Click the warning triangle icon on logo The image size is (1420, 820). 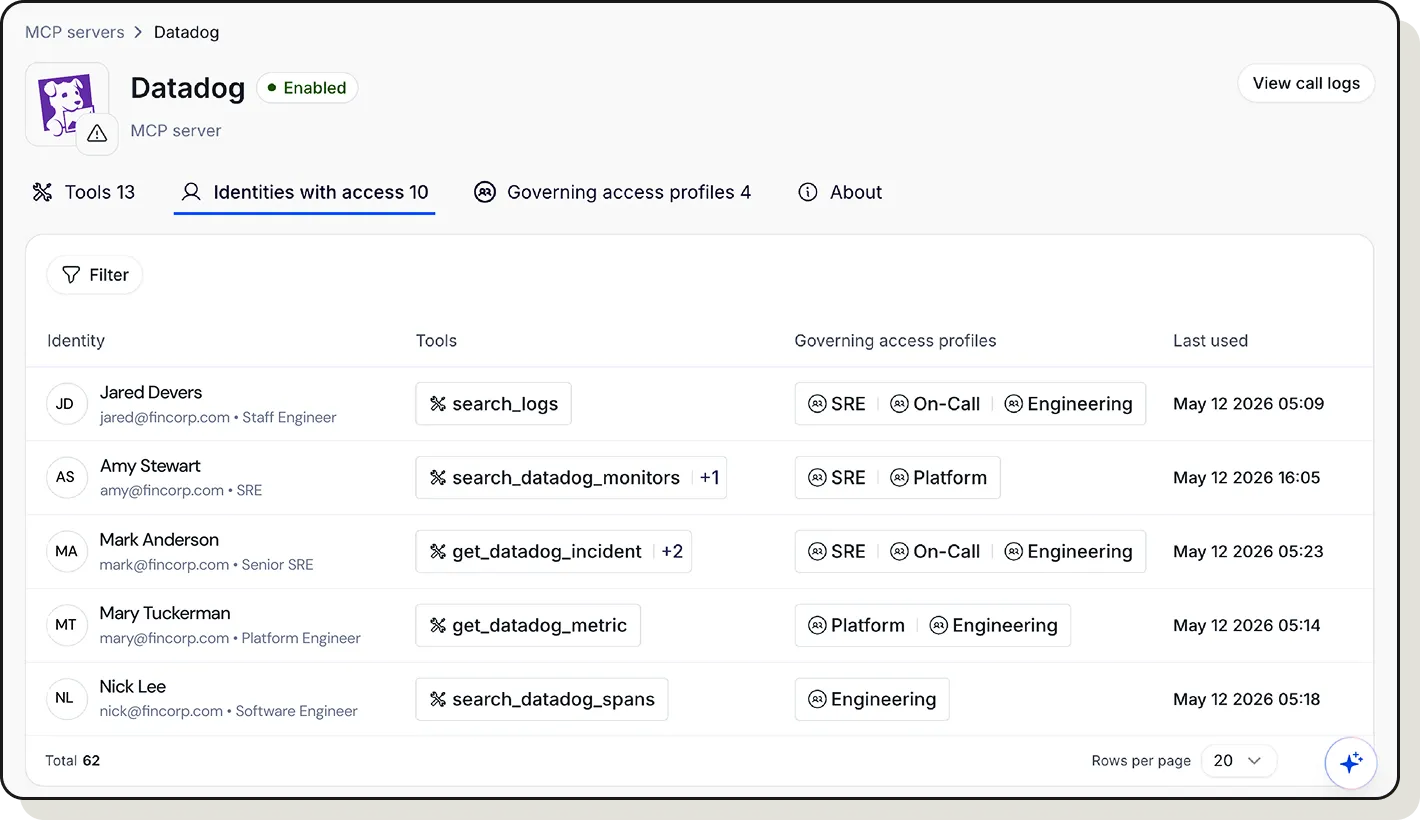(x=97, y=133)
